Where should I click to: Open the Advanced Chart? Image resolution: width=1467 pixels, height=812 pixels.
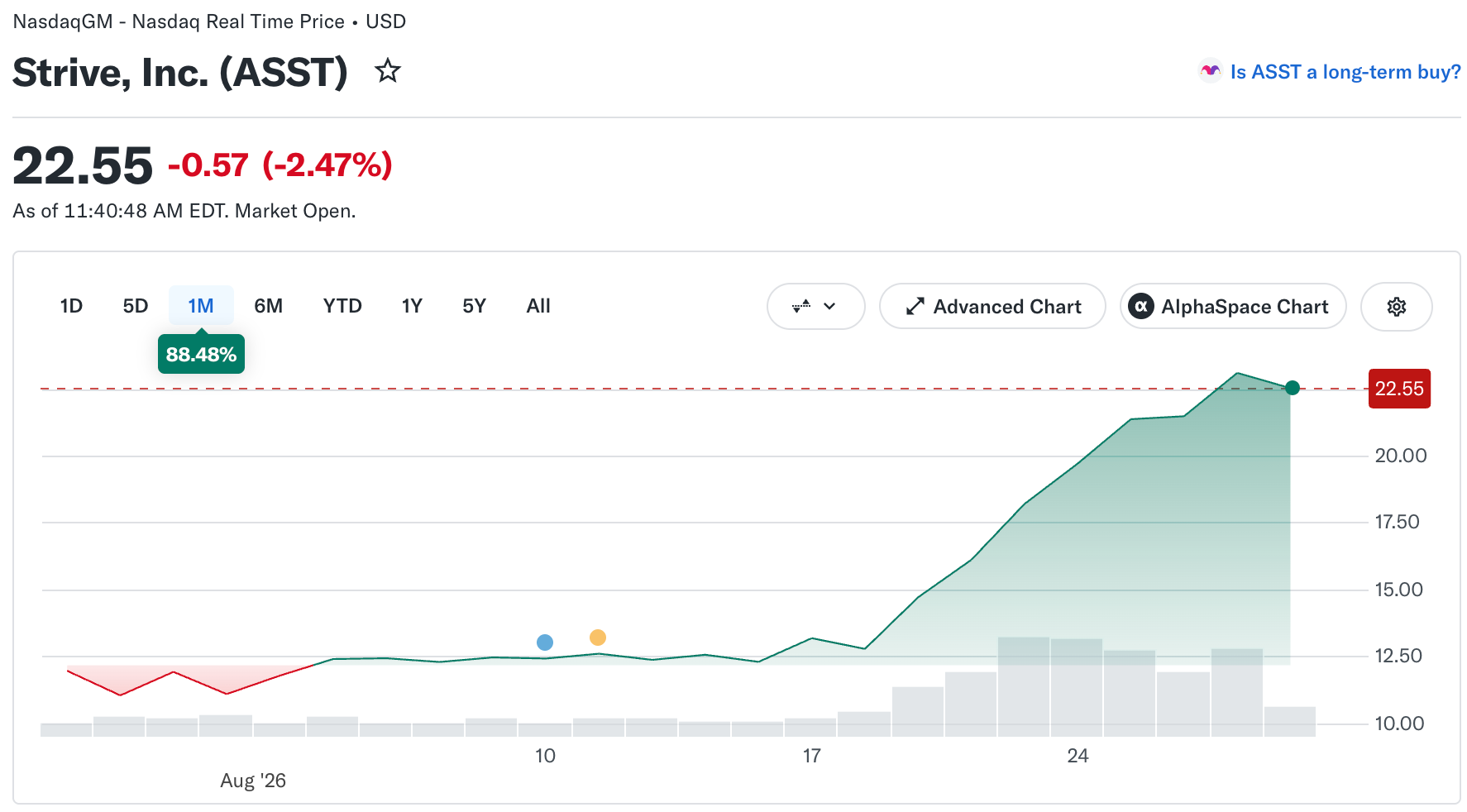pos(992,307)
